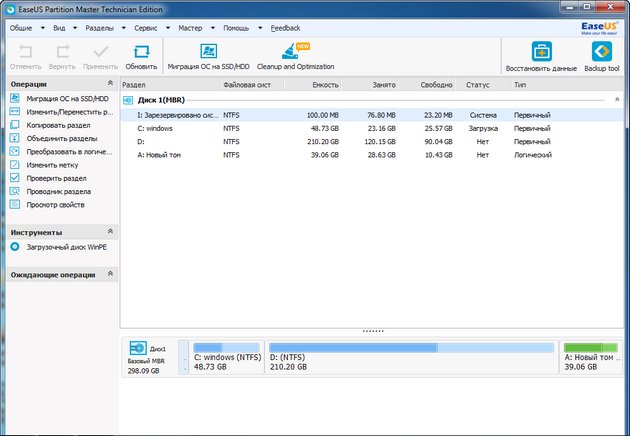Click the EaseUS logo in the corner
Screen dimensions: 630x436
[599, 28]
